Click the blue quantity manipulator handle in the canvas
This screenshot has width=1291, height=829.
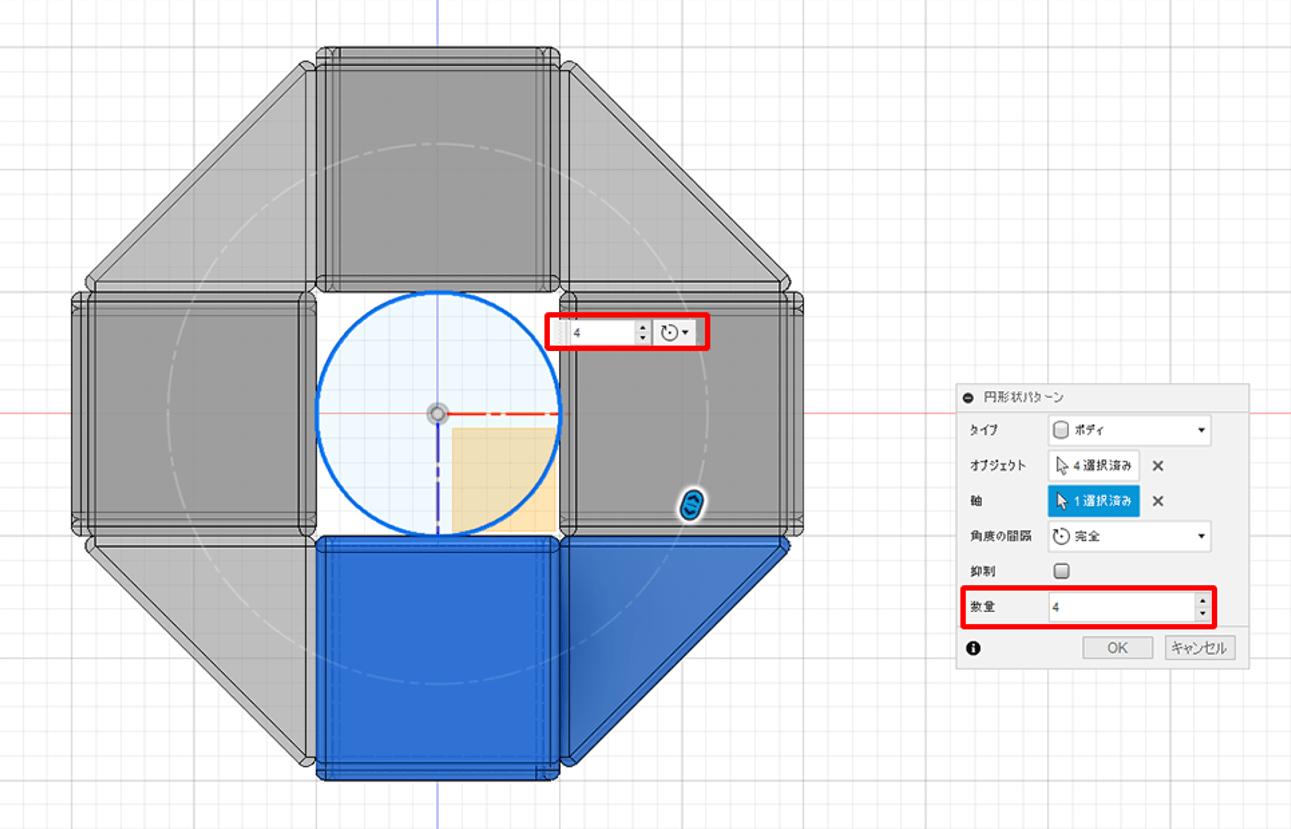click(x=691, y=505)
